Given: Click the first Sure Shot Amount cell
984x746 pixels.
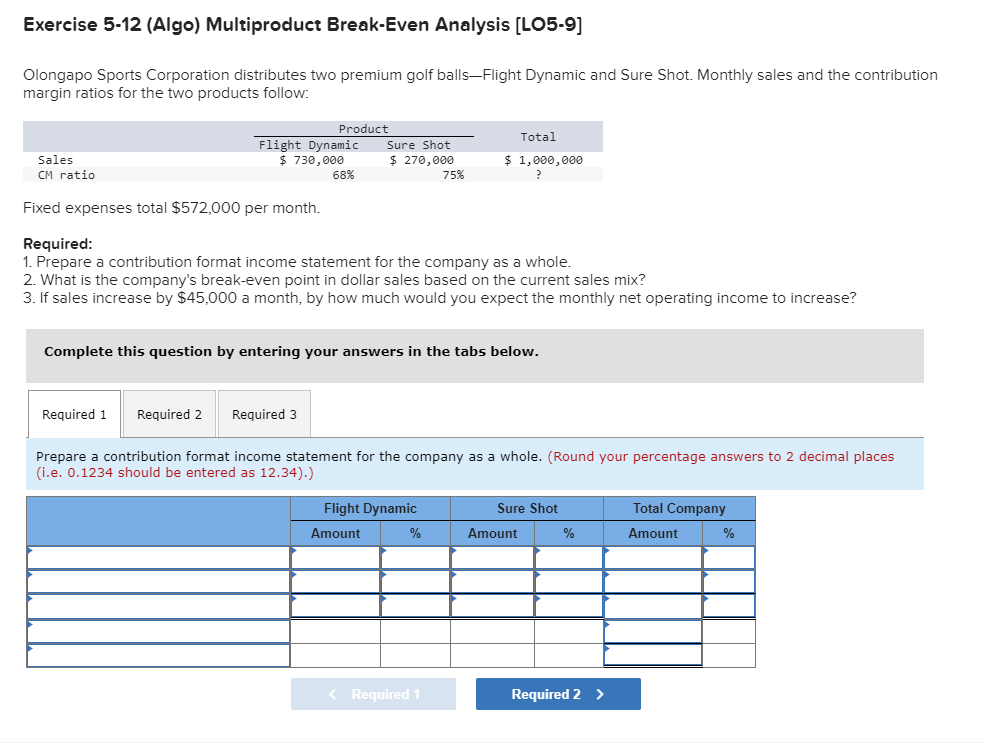Looking at the screenshot, I should click(x=492, y=557).
